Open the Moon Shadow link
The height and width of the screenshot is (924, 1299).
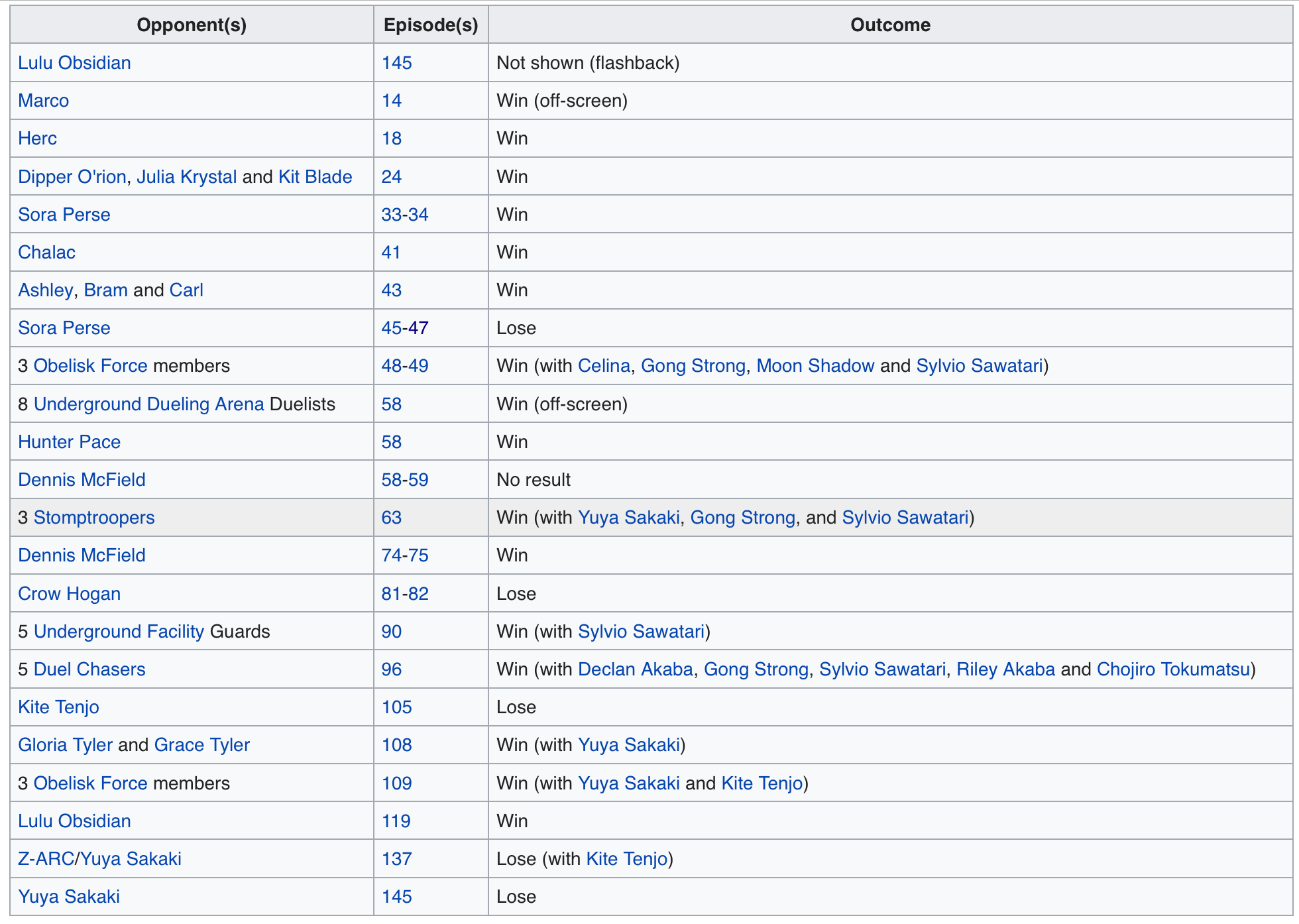pyautogui.click(x=815, y=366)
